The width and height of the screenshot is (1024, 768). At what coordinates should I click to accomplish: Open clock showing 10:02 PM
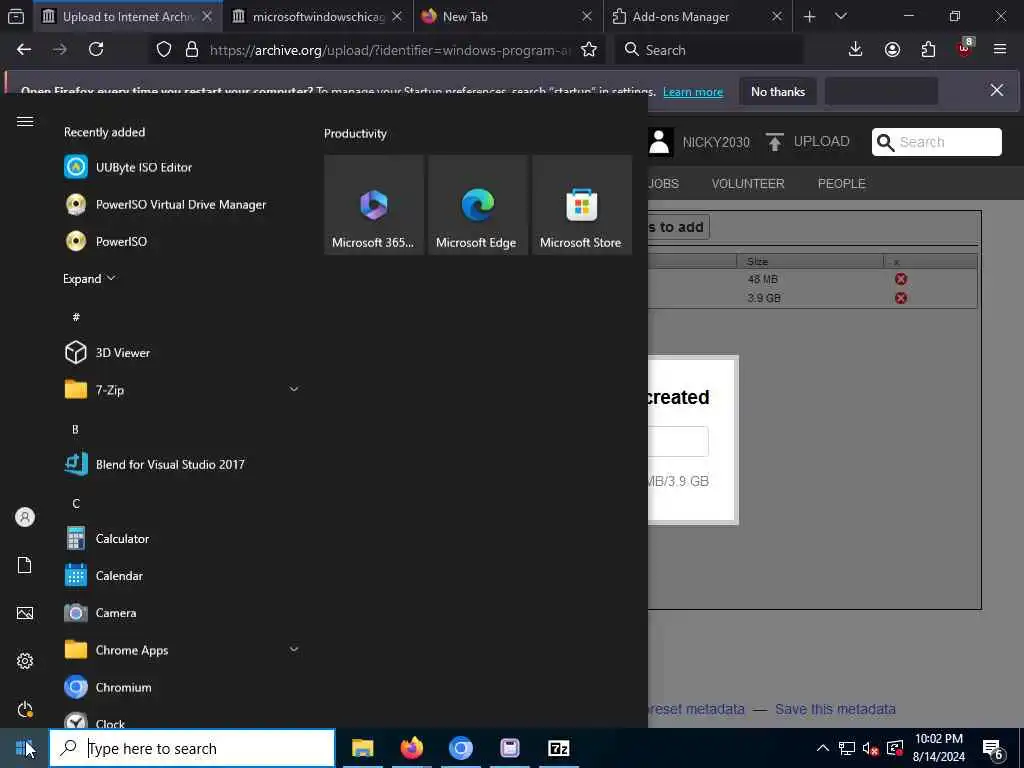pos(938,748)
